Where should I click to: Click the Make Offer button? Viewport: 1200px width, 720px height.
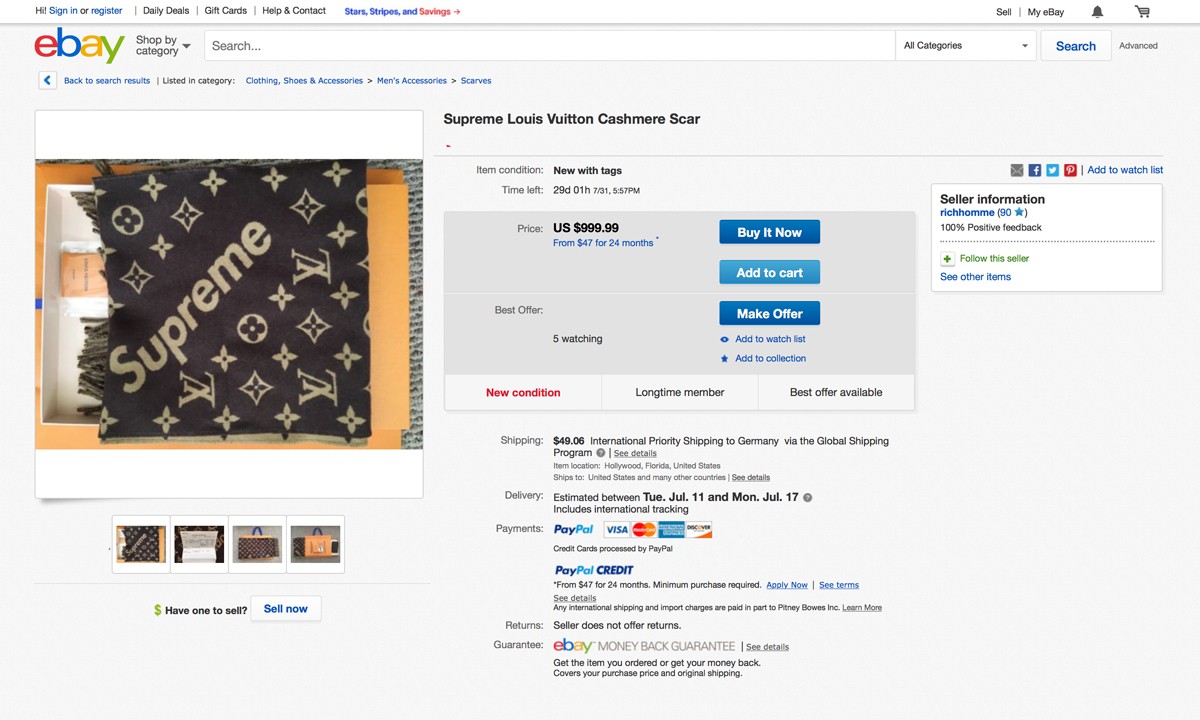pyautogui.click(x=769, y=314)
